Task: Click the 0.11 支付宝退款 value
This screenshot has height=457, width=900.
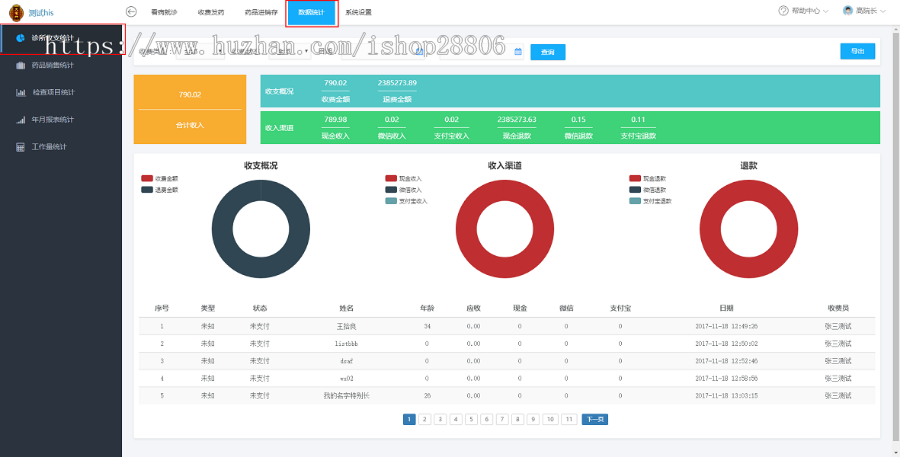Action: (638, 119)
